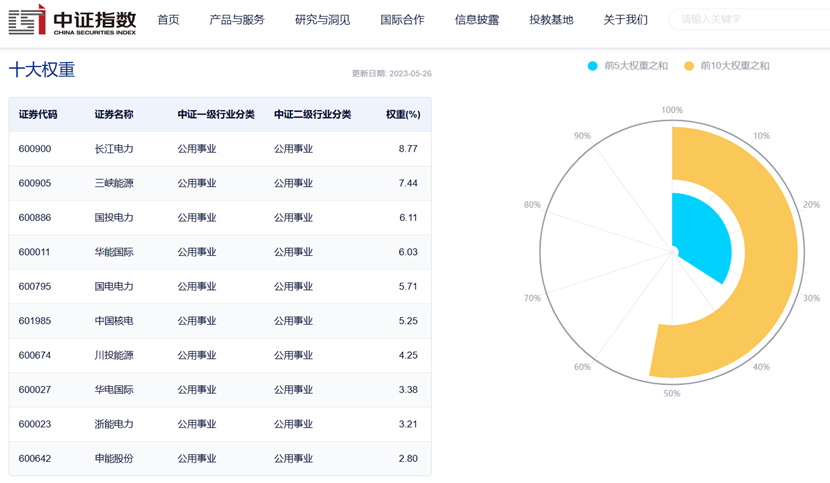Open the 产品与服务 menu
Viewport: 830px width, 483px height.
237,20
